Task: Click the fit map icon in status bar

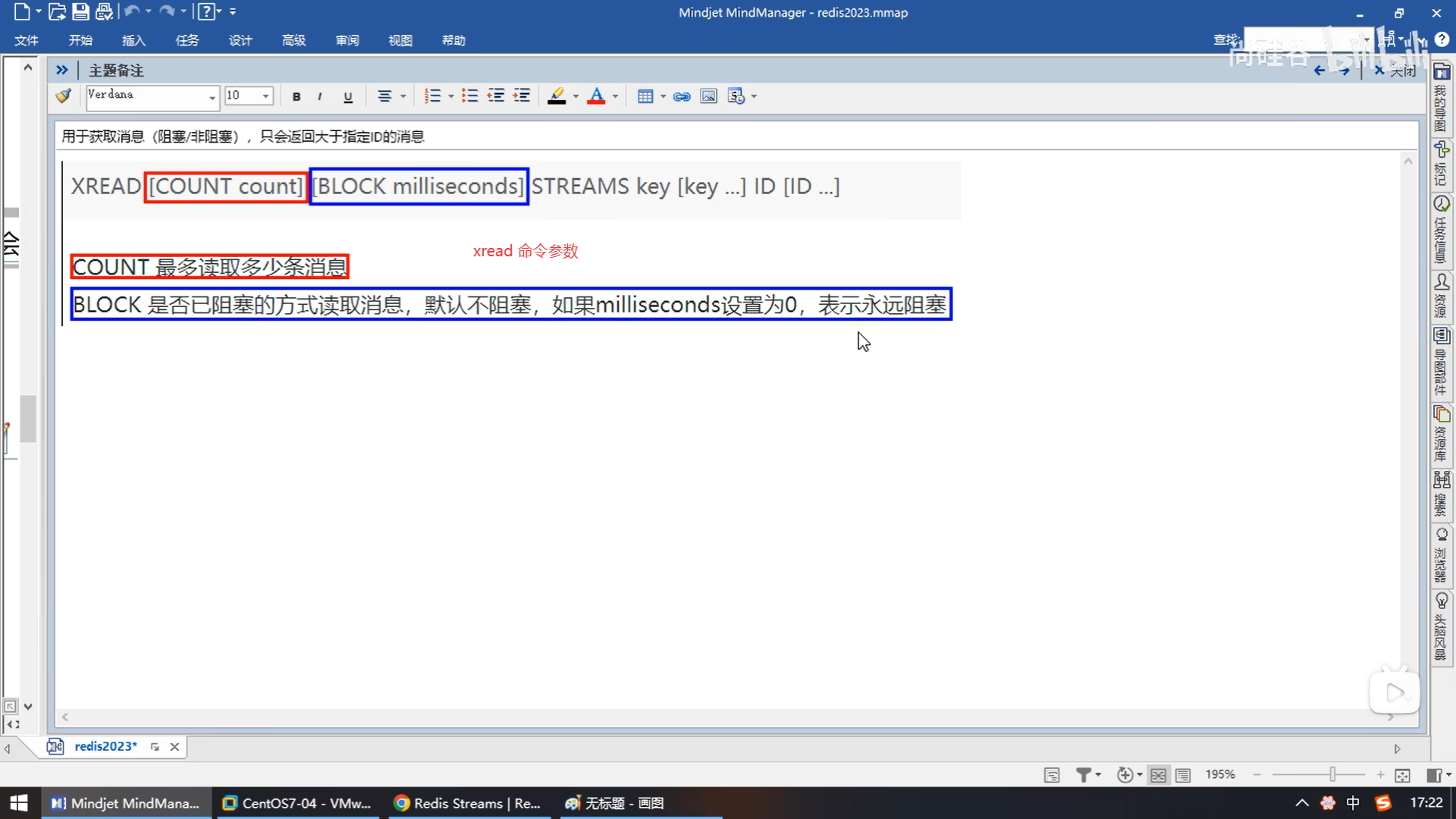Action: (x=1402, y=775)
